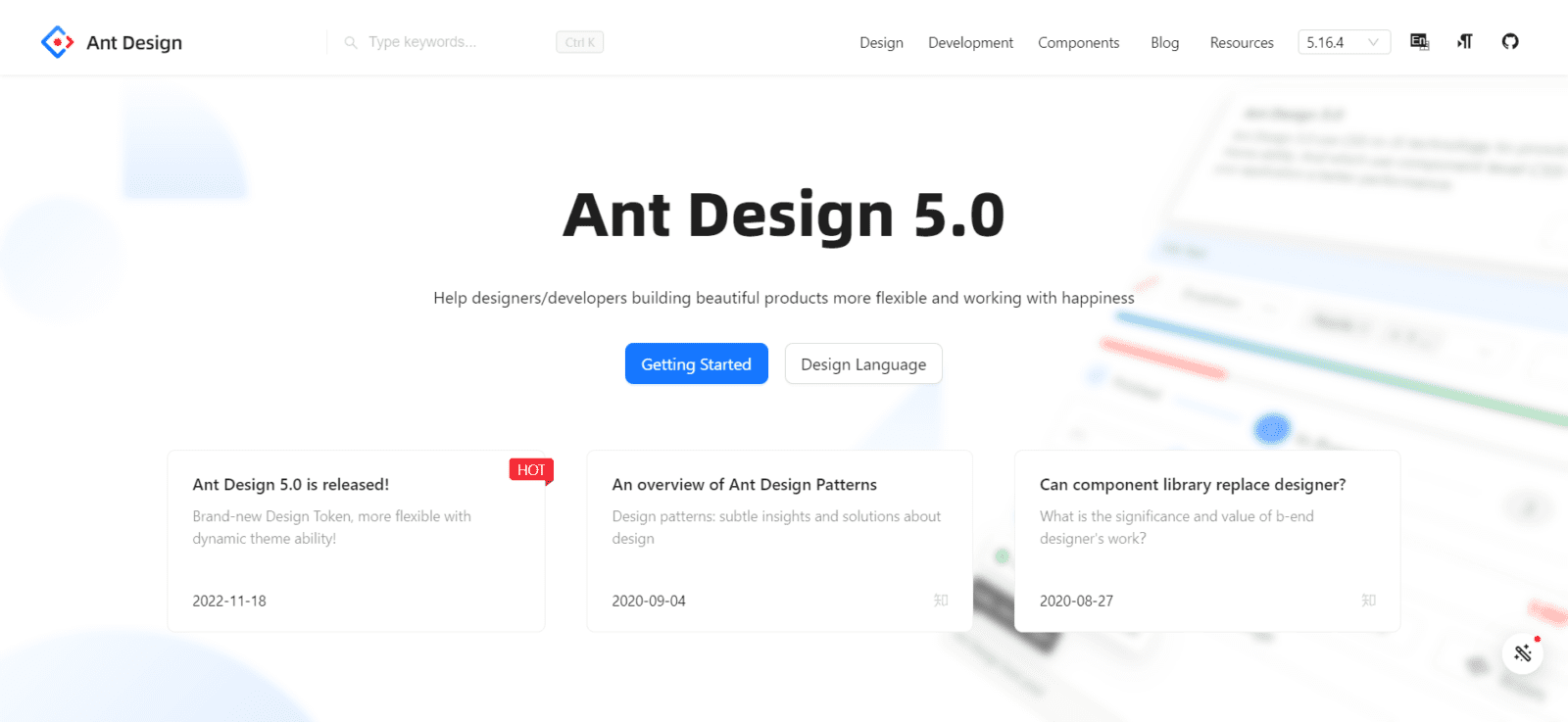Open the Design menu
The image size is (1568, 722).
(x=881, y=42)
